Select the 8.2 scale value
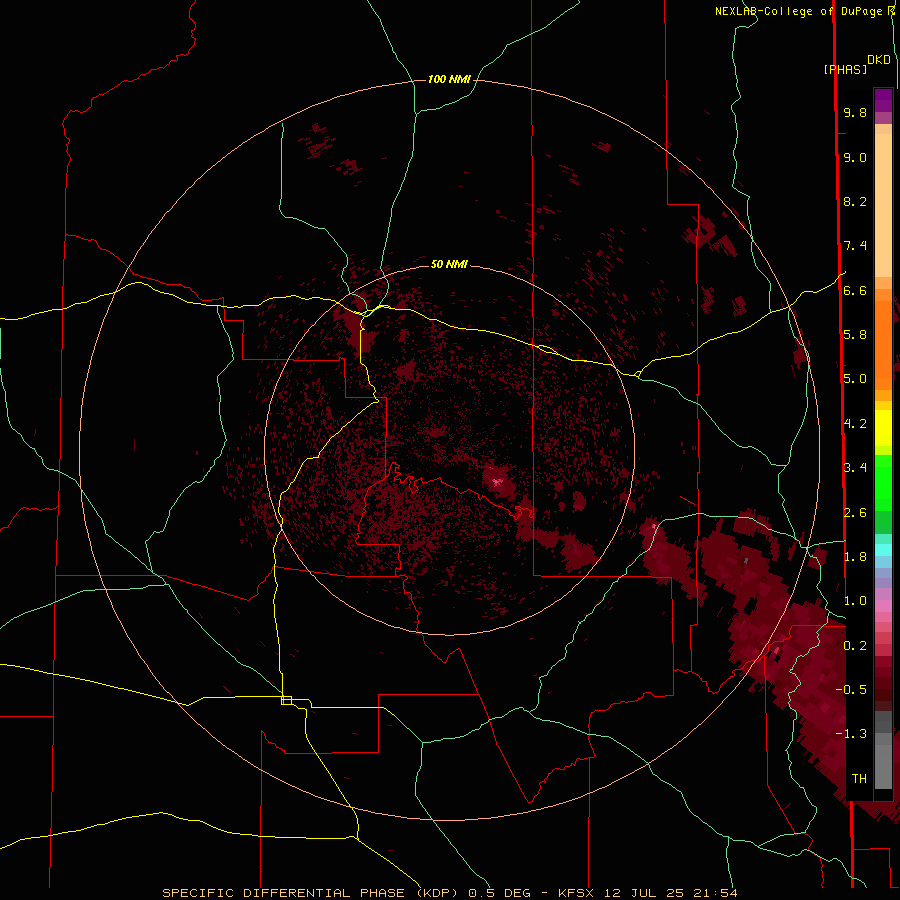The height and width of the screenshot is (900, 900). 855,201
